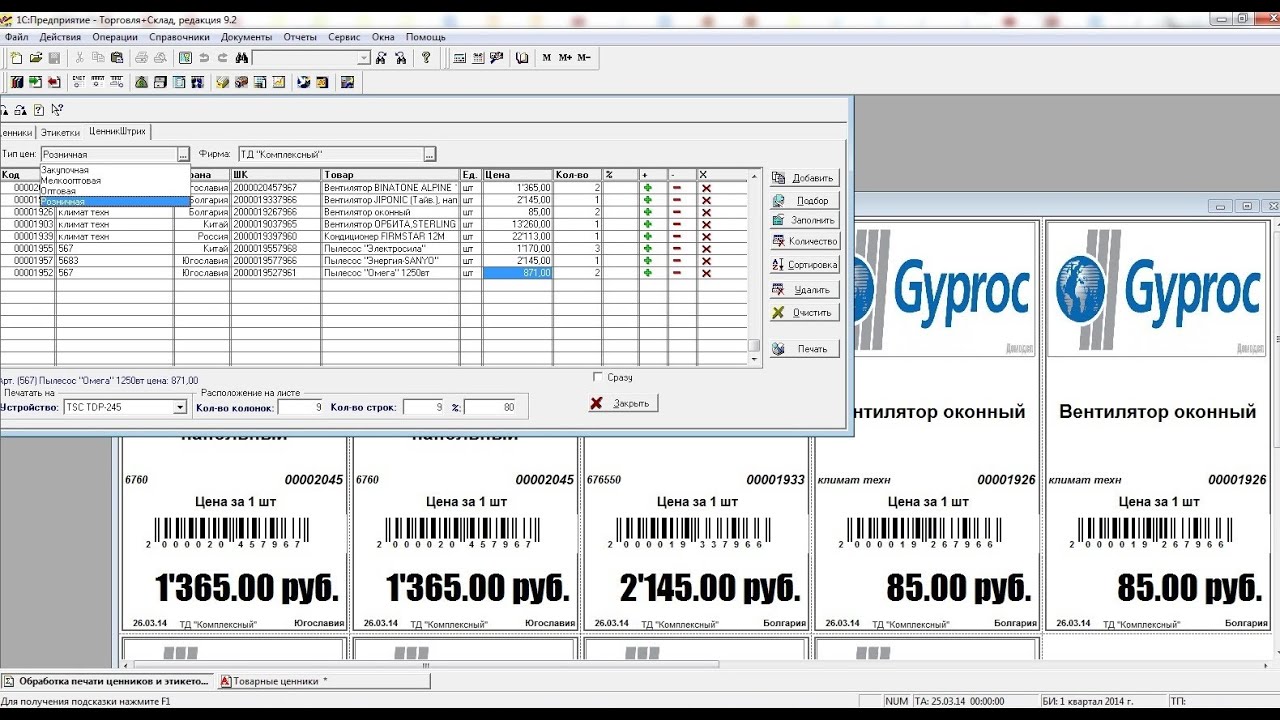Select the highlighted price cell 871,00
1280x720 pixels.
tap(518, 272)
